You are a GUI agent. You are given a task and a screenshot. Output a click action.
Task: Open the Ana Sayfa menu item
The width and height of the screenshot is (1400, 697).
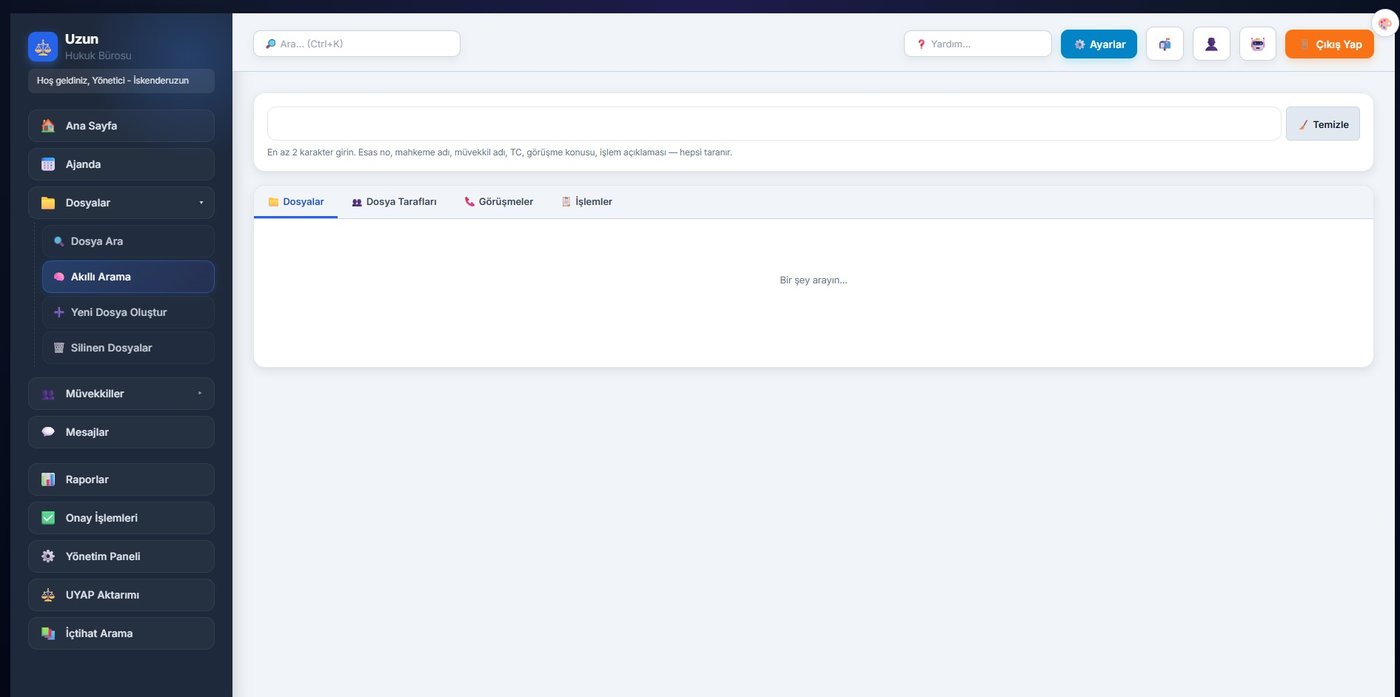(x=121, y=126)
